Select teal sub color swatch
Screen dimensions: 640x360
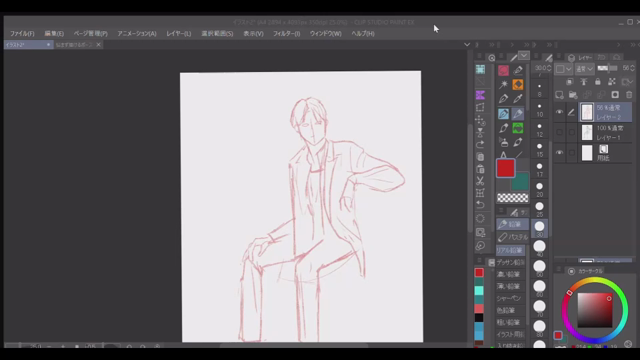[521, 182]
